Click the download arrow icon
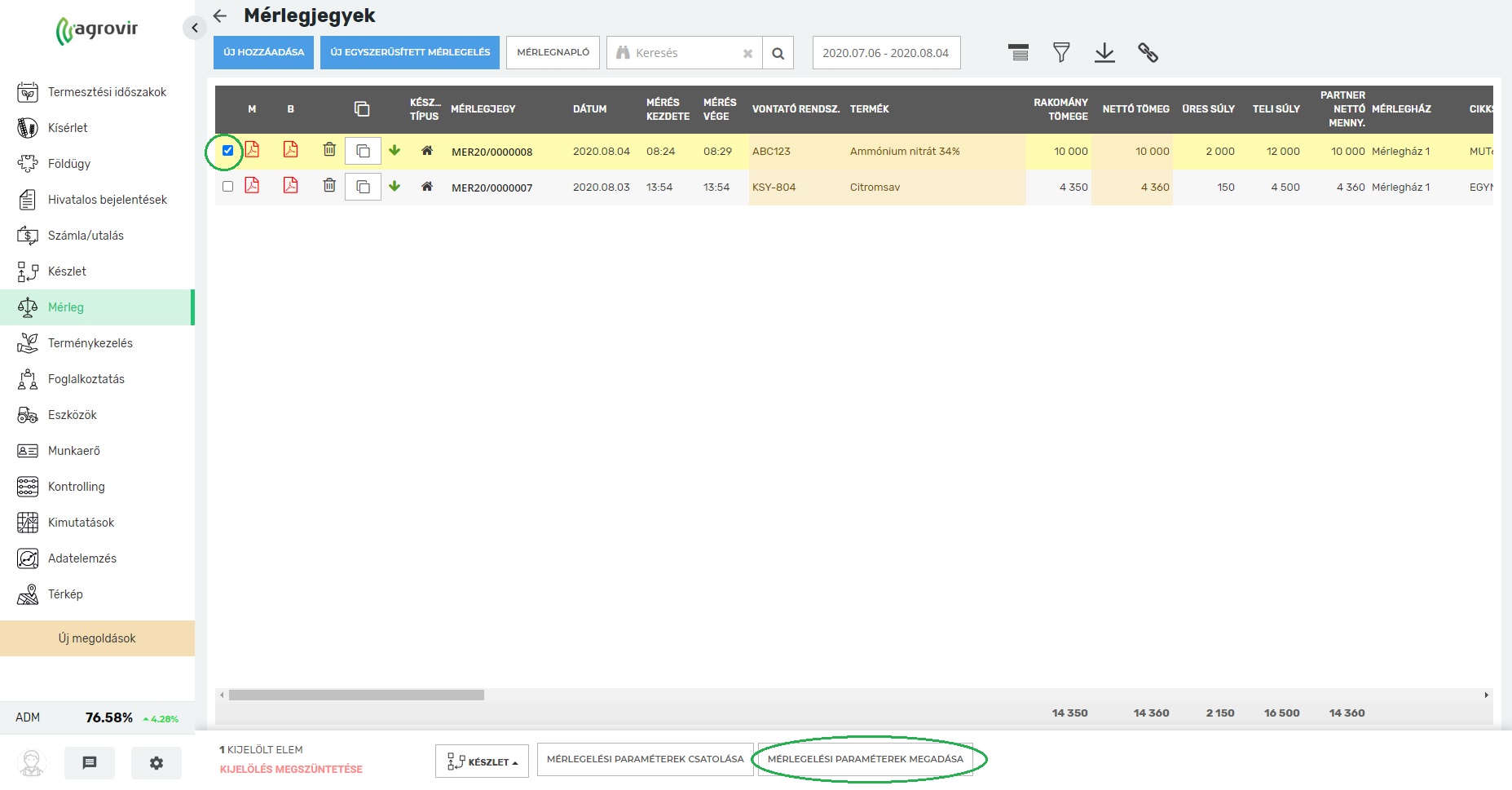Image resolution: width=1512 pixels, height=790 pixels. 1104,53
